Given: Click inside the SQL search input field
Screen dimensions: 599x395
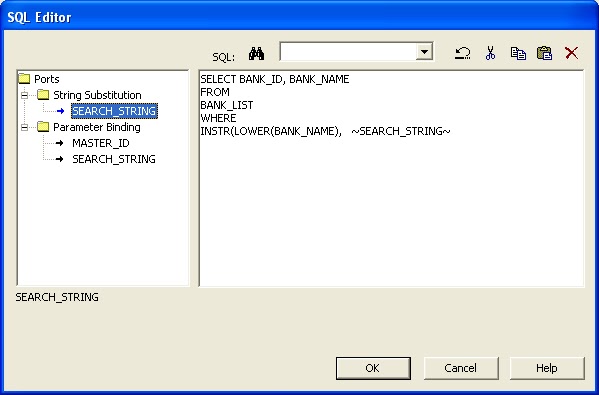Looking at the screenshot, I should click(x=348, y=52).
